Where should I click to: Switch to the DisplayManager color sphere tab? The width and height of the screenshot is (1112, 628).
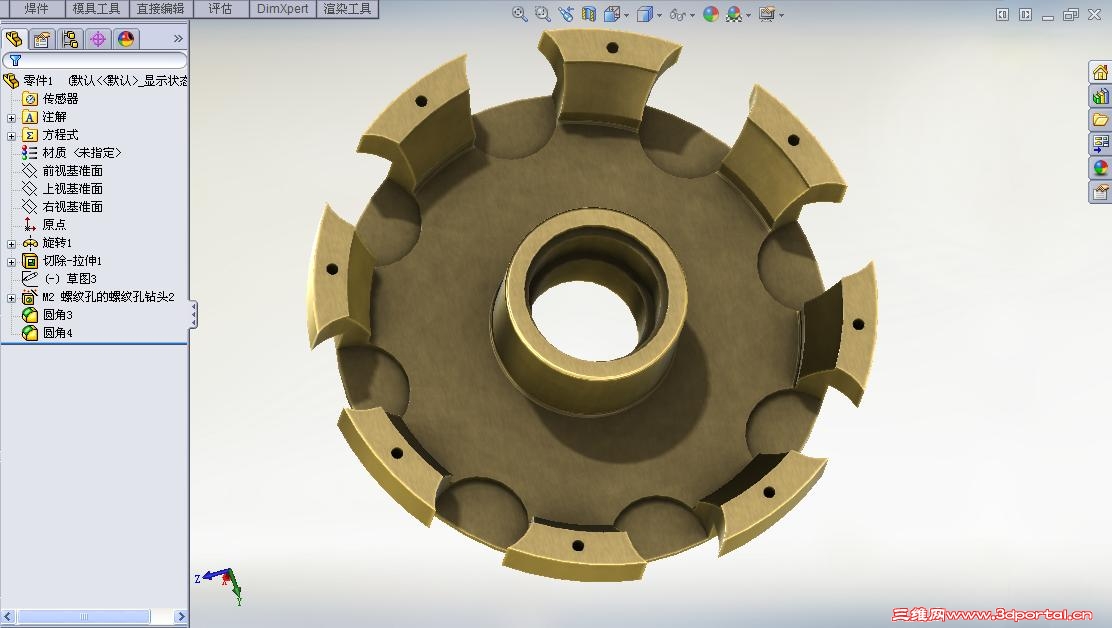coord(126,39)
